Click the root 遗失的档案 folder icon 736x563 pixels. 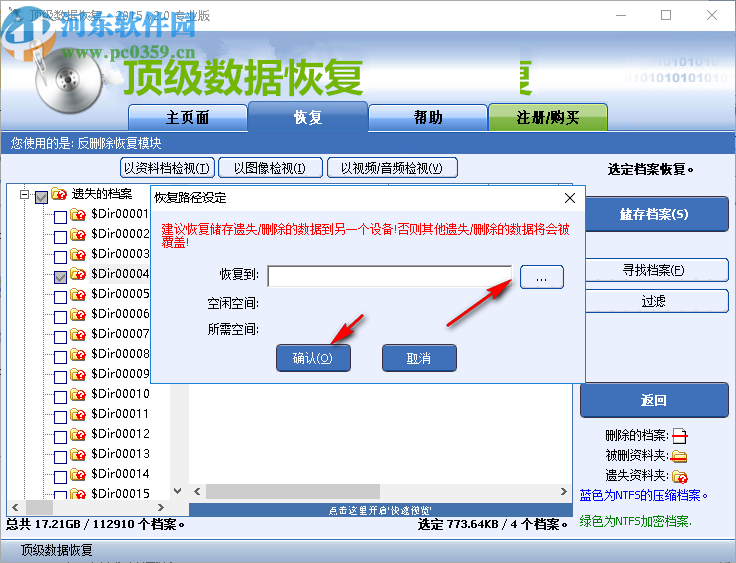(59, 193)
